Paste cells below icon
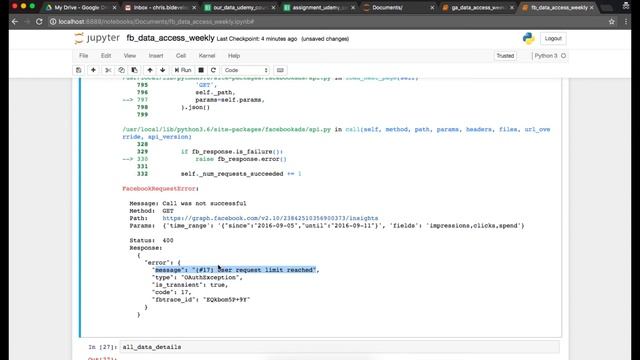The height and width of the screenshot is (360, 640). (x=134, y=70)
